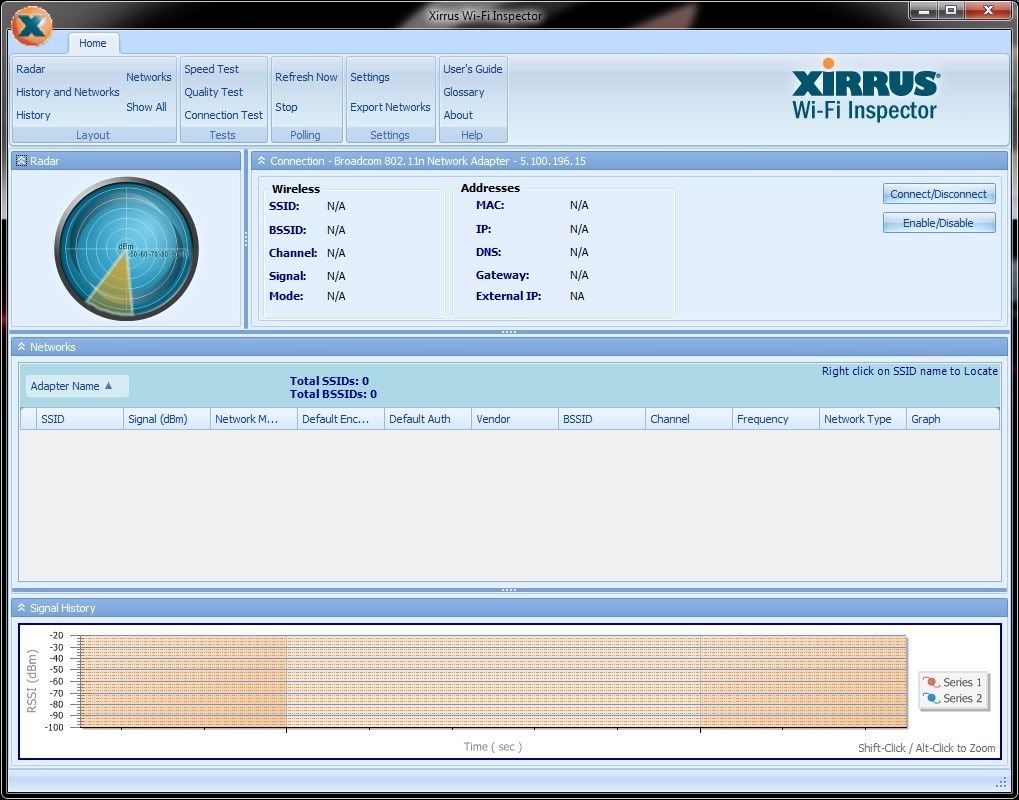This screenshot has width=1019, height=800.
Task: Select the Radar layout
Action: [31, 69]
